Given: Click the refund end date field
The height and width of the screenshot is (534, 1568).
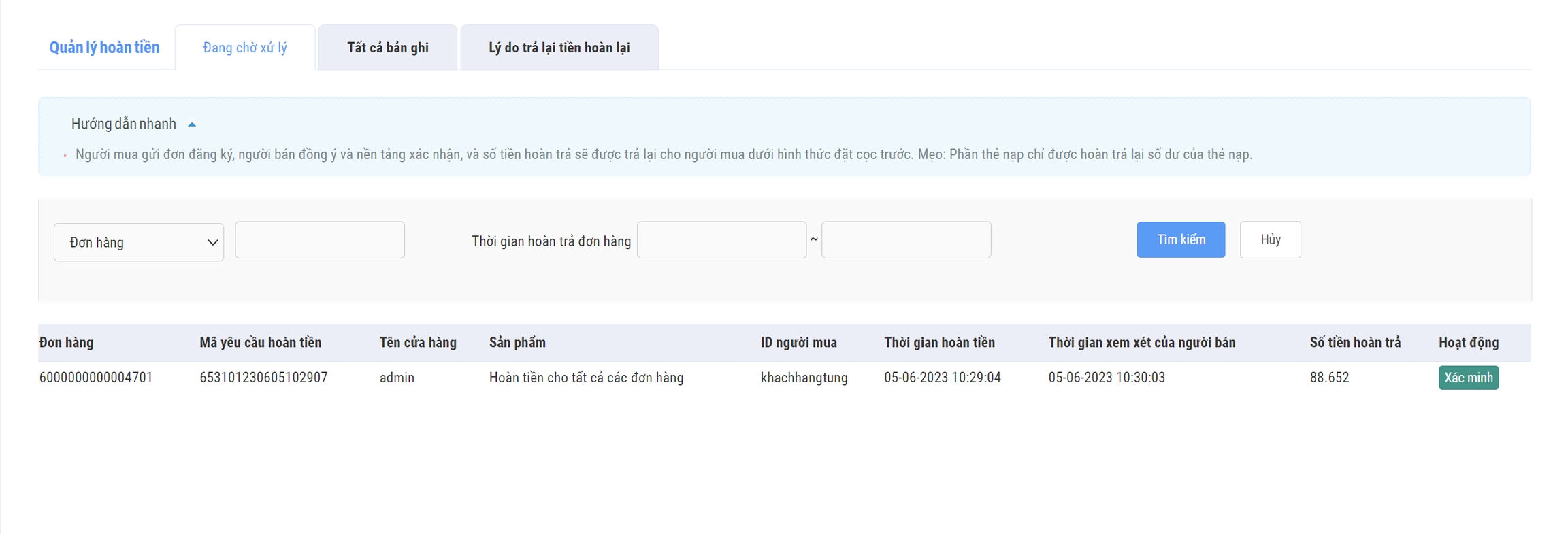Looking at the screenshot, I should click(x=906, y=239).
